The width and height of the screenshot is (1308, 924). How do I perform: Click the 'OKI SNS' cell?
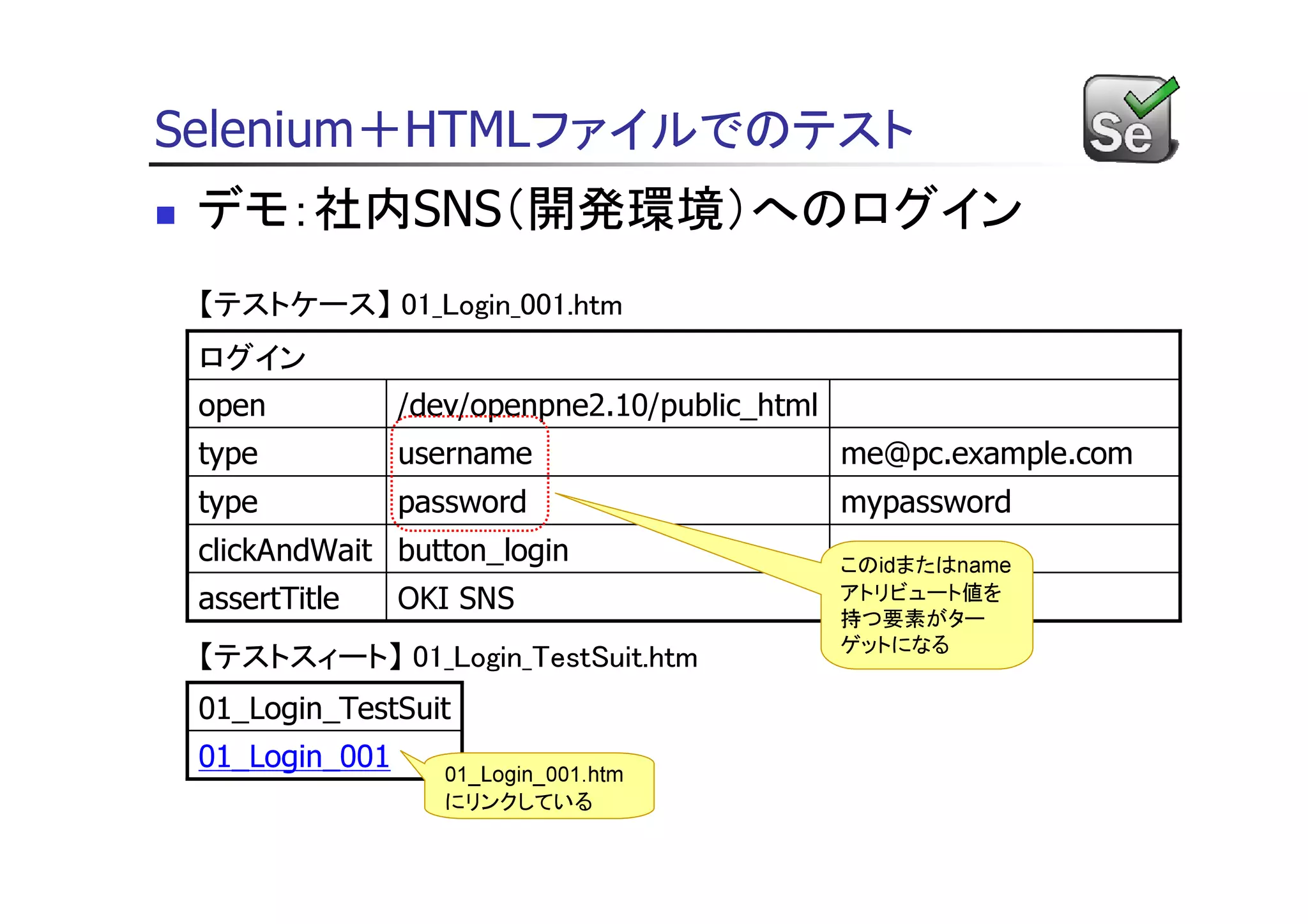click(607, 597)
